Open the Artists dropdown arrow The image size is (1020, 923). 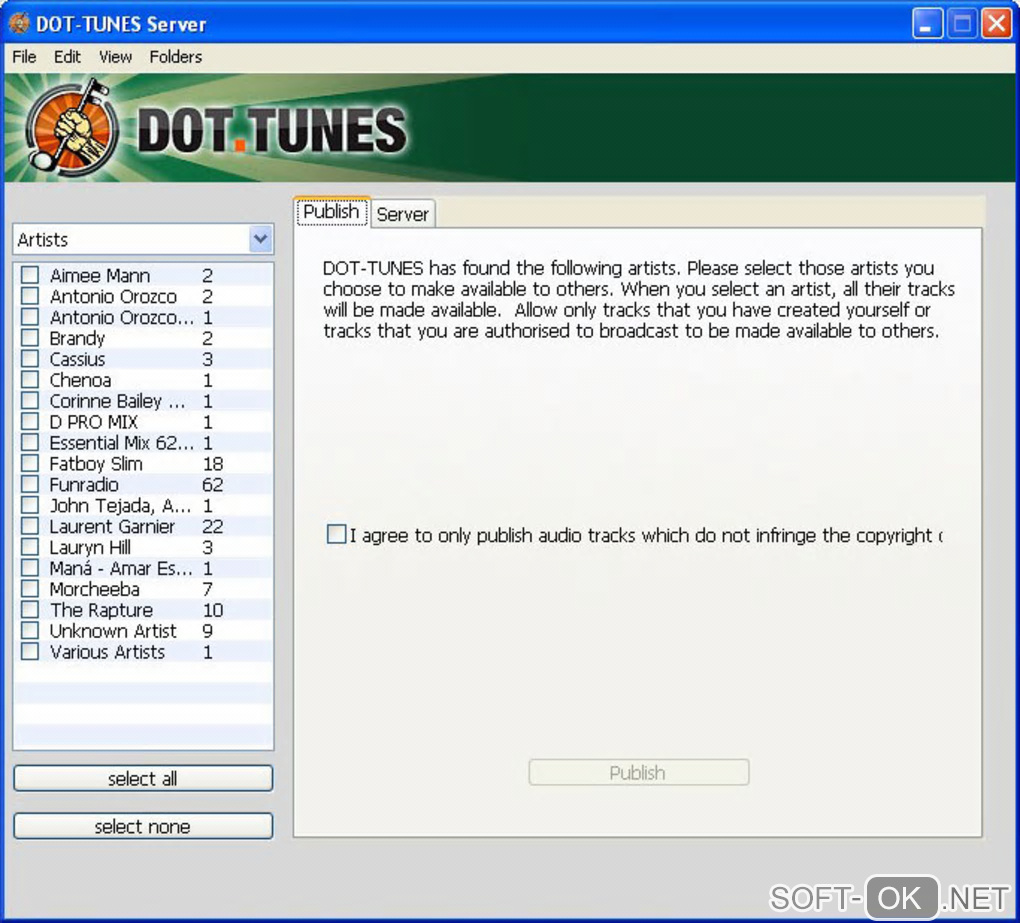point(260,239)
